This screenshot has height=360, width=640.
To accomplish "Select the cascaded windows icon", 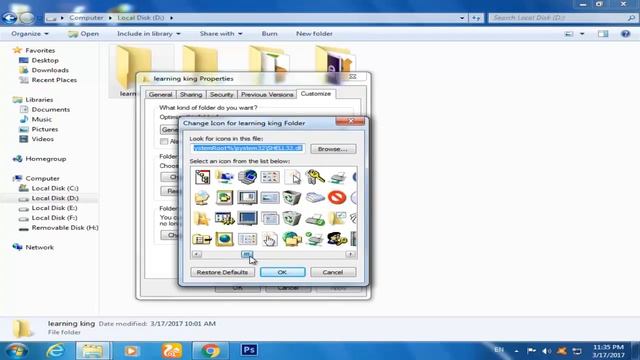I will [x=269, y=218].
